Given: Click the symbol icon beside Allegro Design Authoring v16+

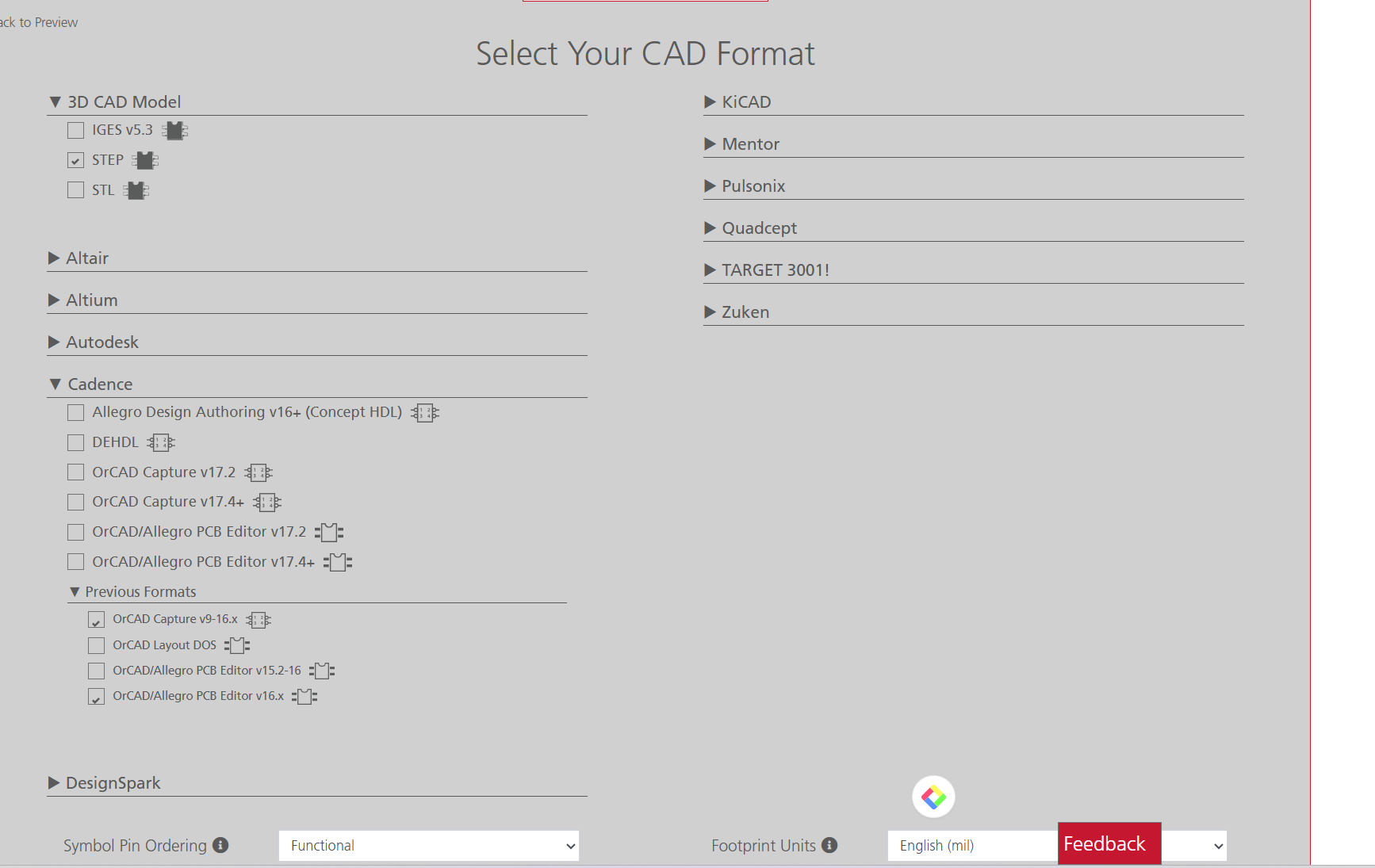Looking at the screenshot, I should pyautogui.click(x=425, y=413).
